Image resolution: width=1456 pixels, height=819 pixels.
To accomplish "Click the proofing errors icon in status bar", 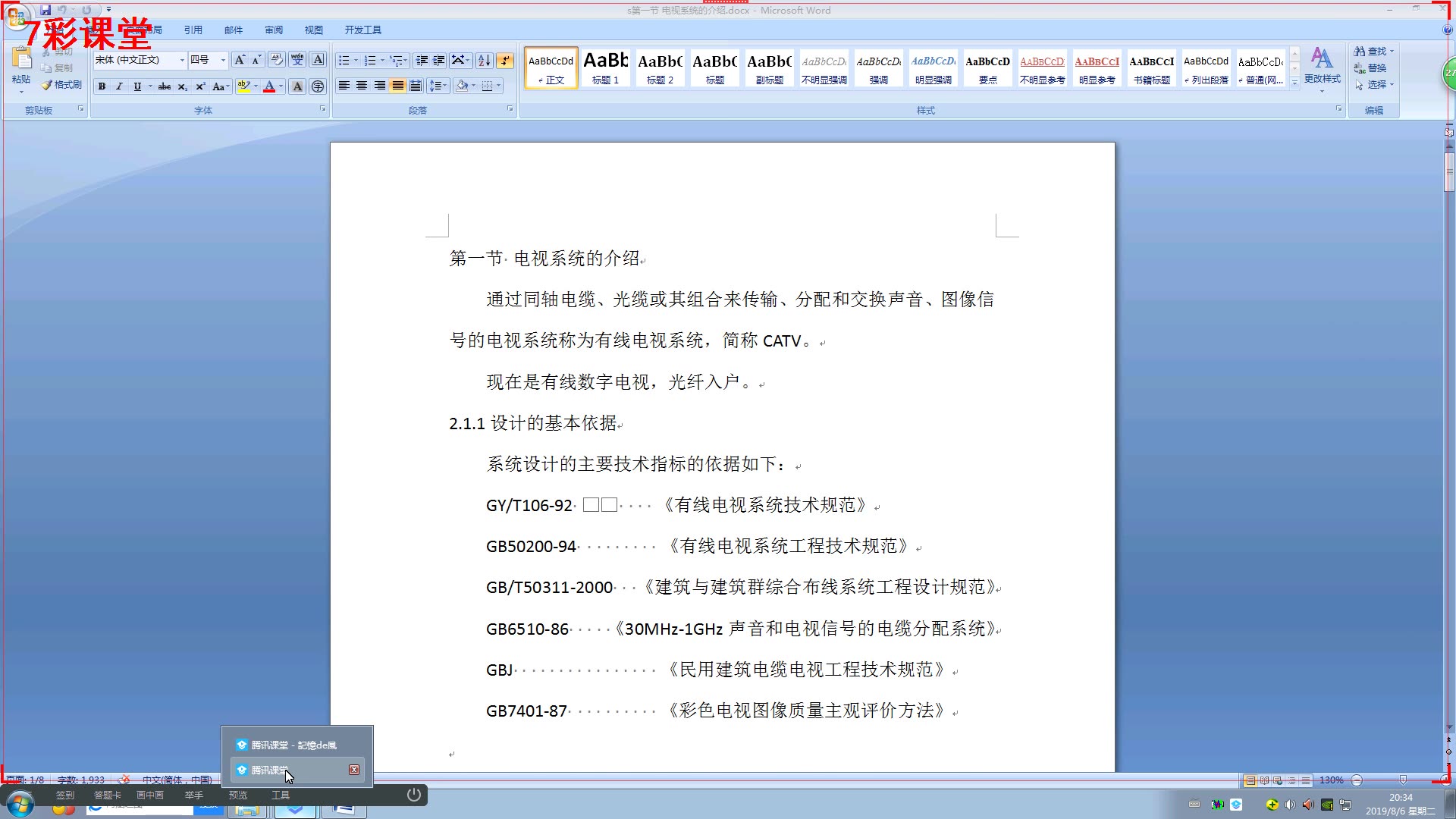I will (124, 780).
